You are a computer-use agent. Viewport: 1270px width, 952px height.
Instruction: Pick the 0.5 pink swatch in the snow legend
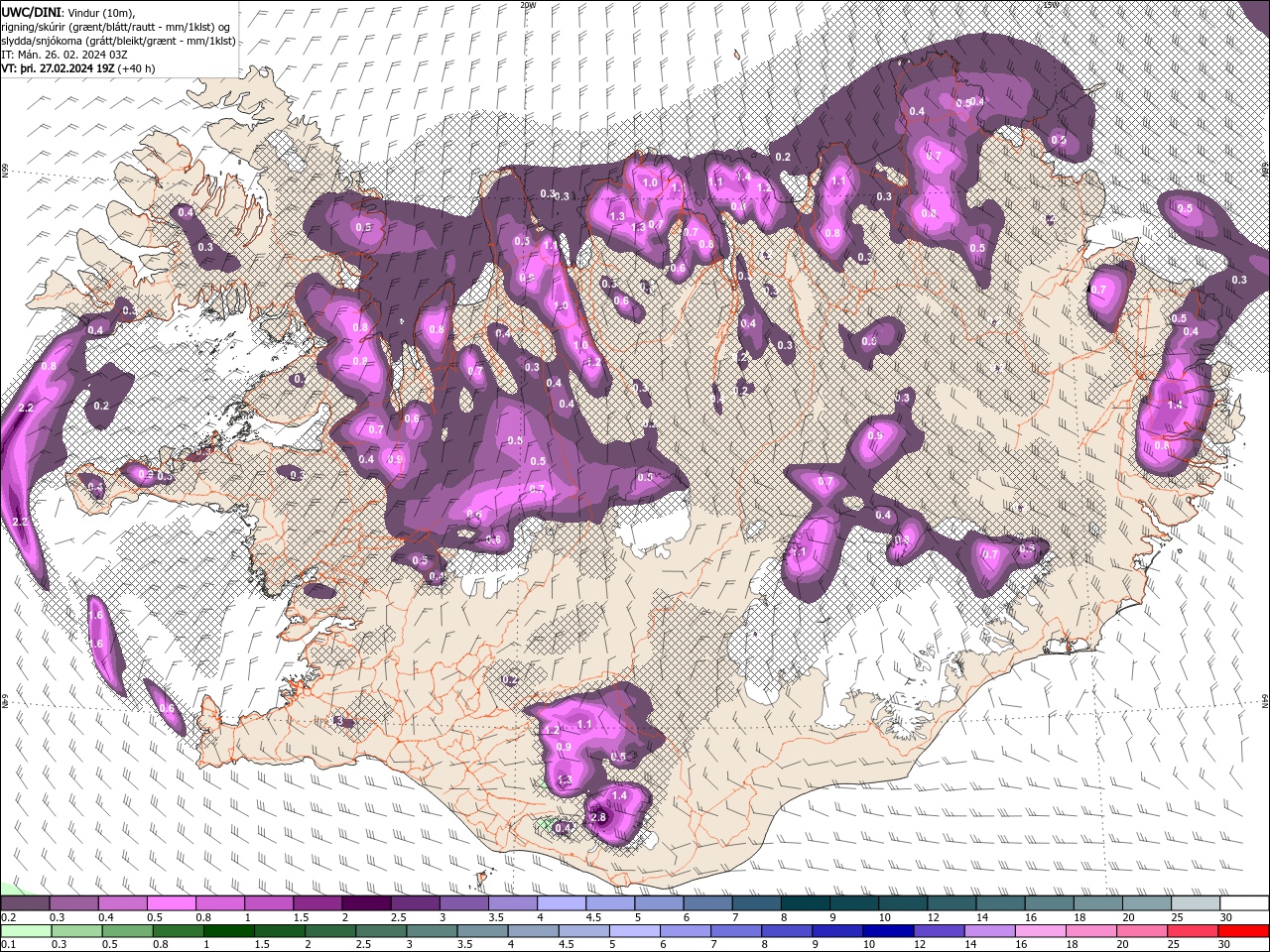pos(171,903)
